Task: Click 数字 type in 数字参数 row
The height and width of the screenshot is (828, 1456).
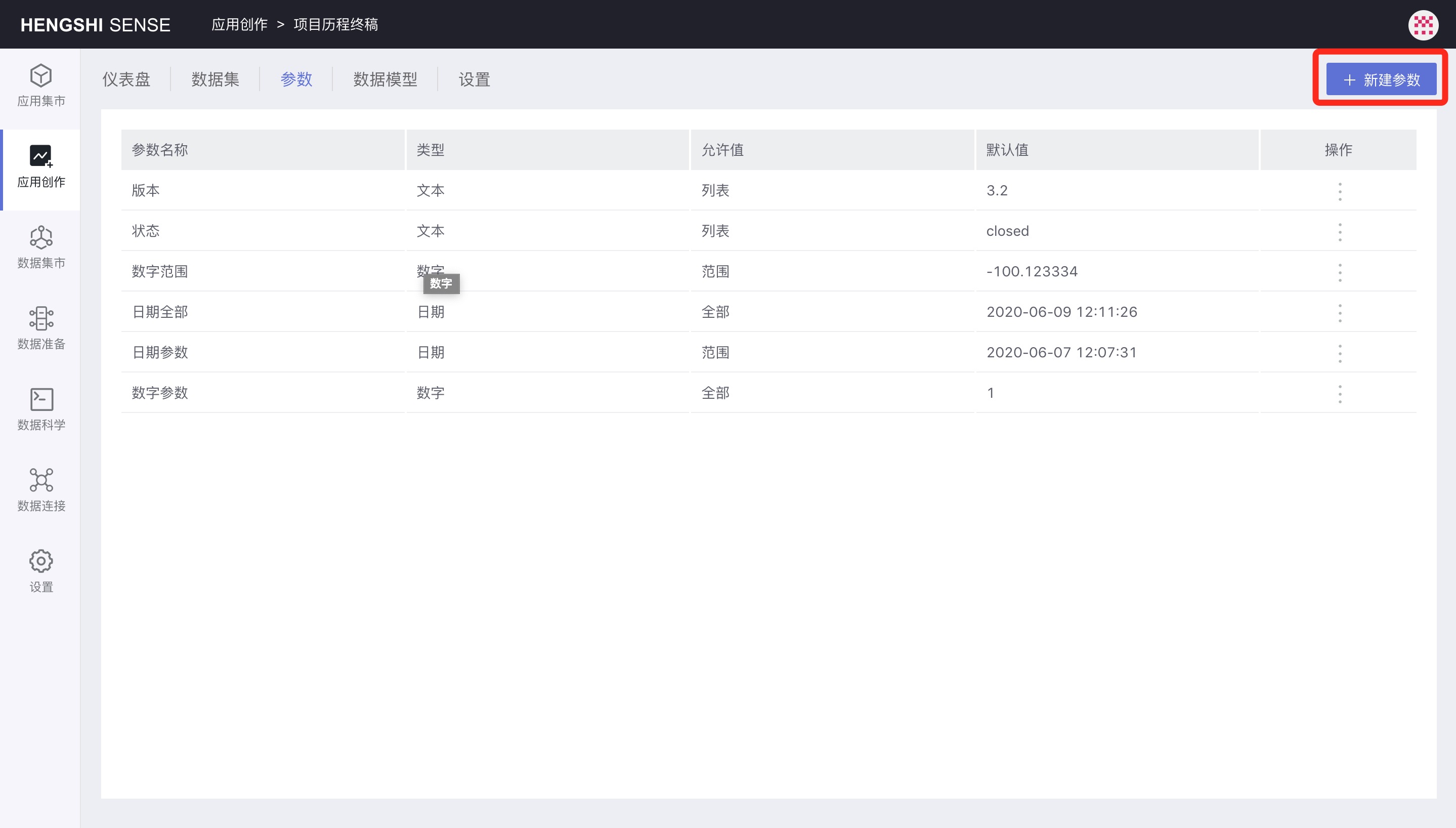Action: [x=431, y=392]
